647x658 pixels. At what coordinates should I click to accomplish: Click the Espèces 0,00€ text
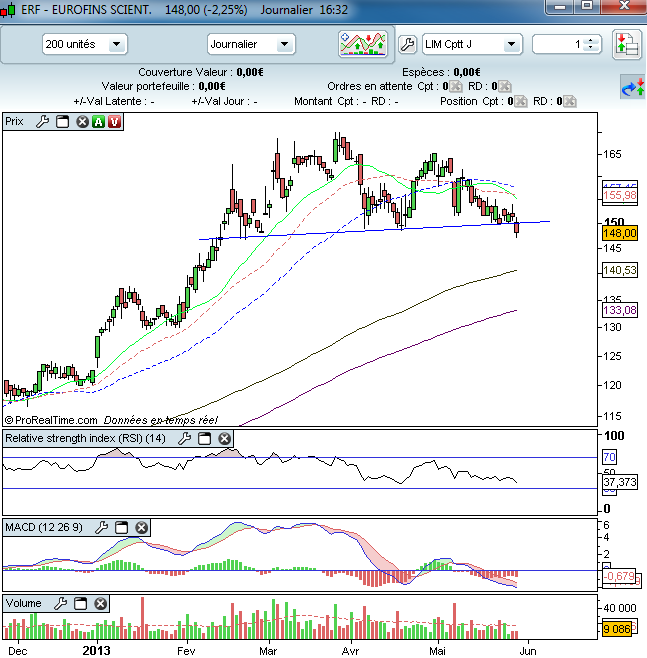(x=441, y=72)
